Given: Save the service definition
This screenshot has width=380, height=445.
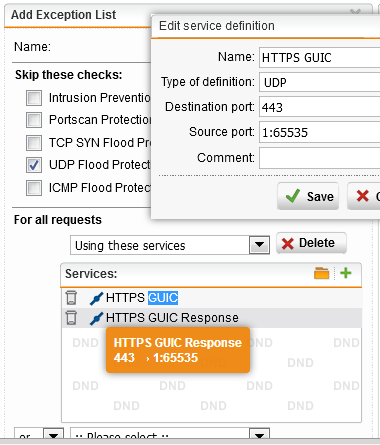Looking at the screenshot, I should tap(308, 196).
